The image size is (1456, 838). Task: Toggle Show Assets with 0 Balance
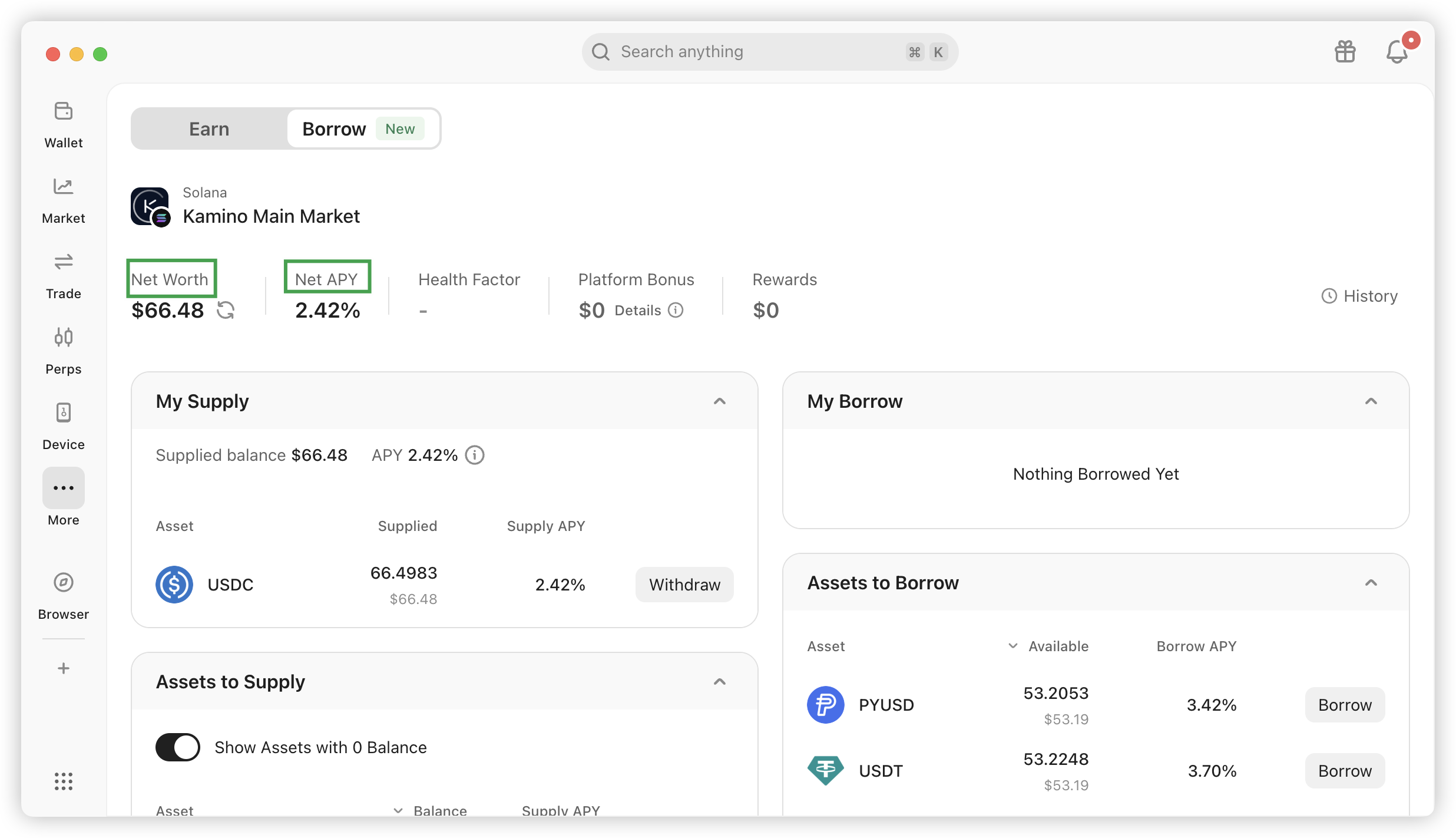coord(178,747)
